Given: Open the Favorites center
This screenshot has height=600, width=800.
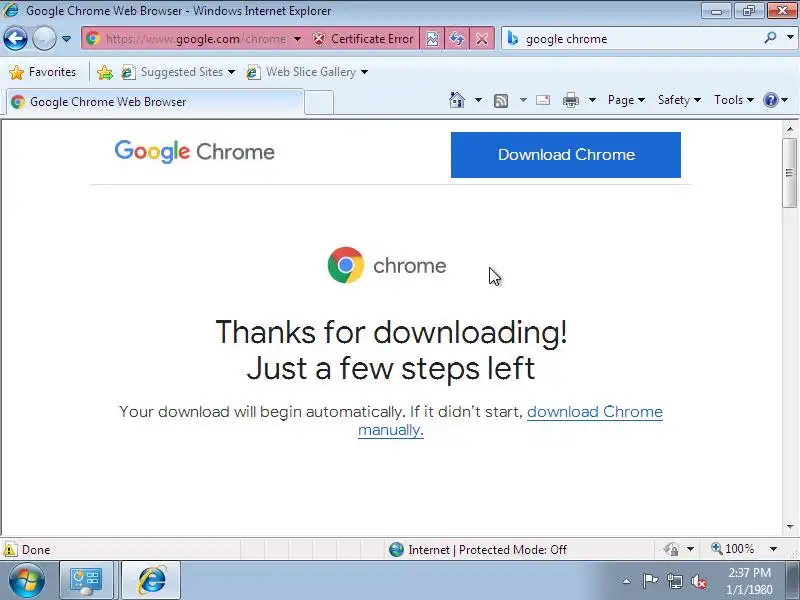Looking at the screenshot, I should 42,72.
